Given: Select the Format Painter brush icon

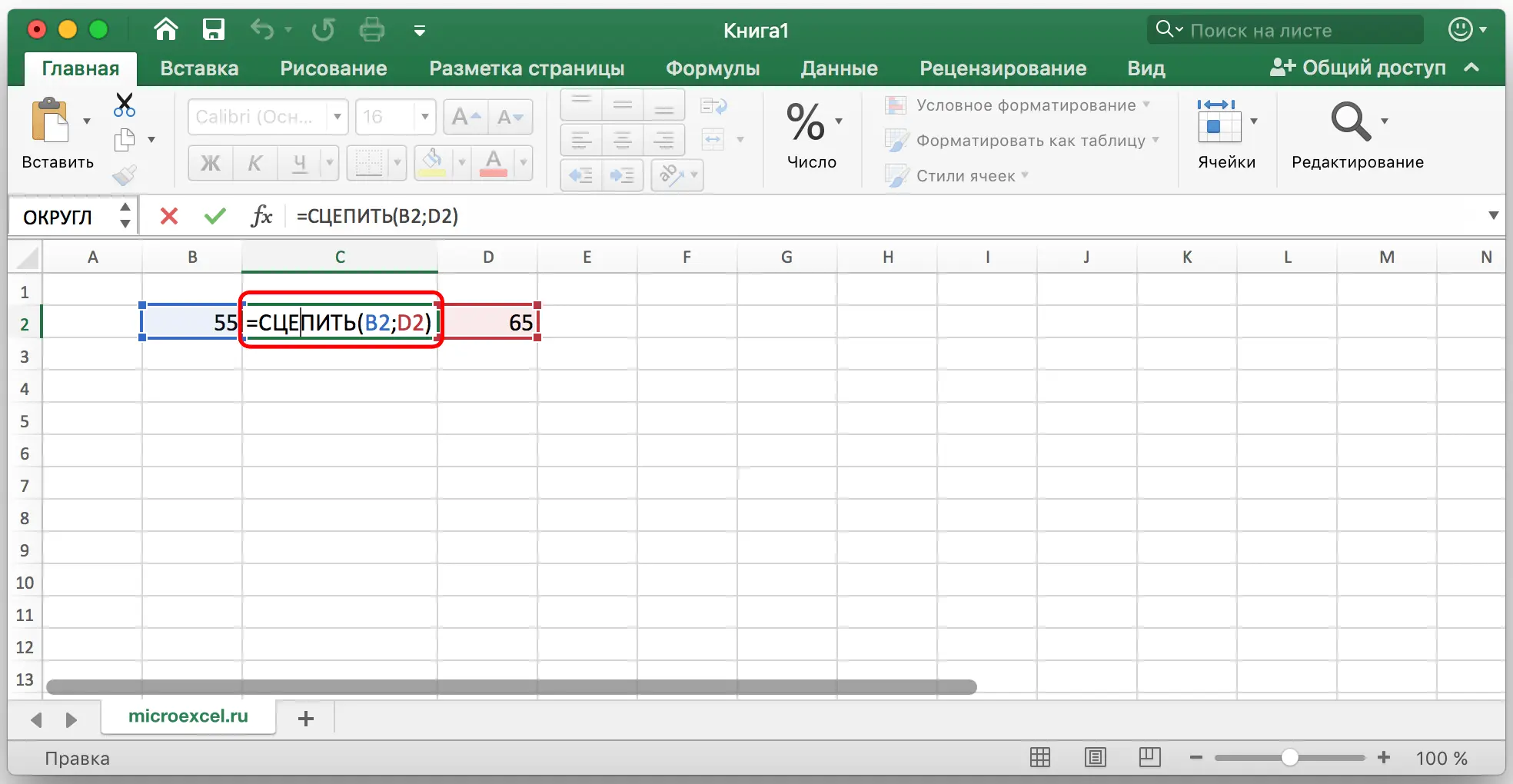Looking at the screenshot, I should tap(125, 175).
